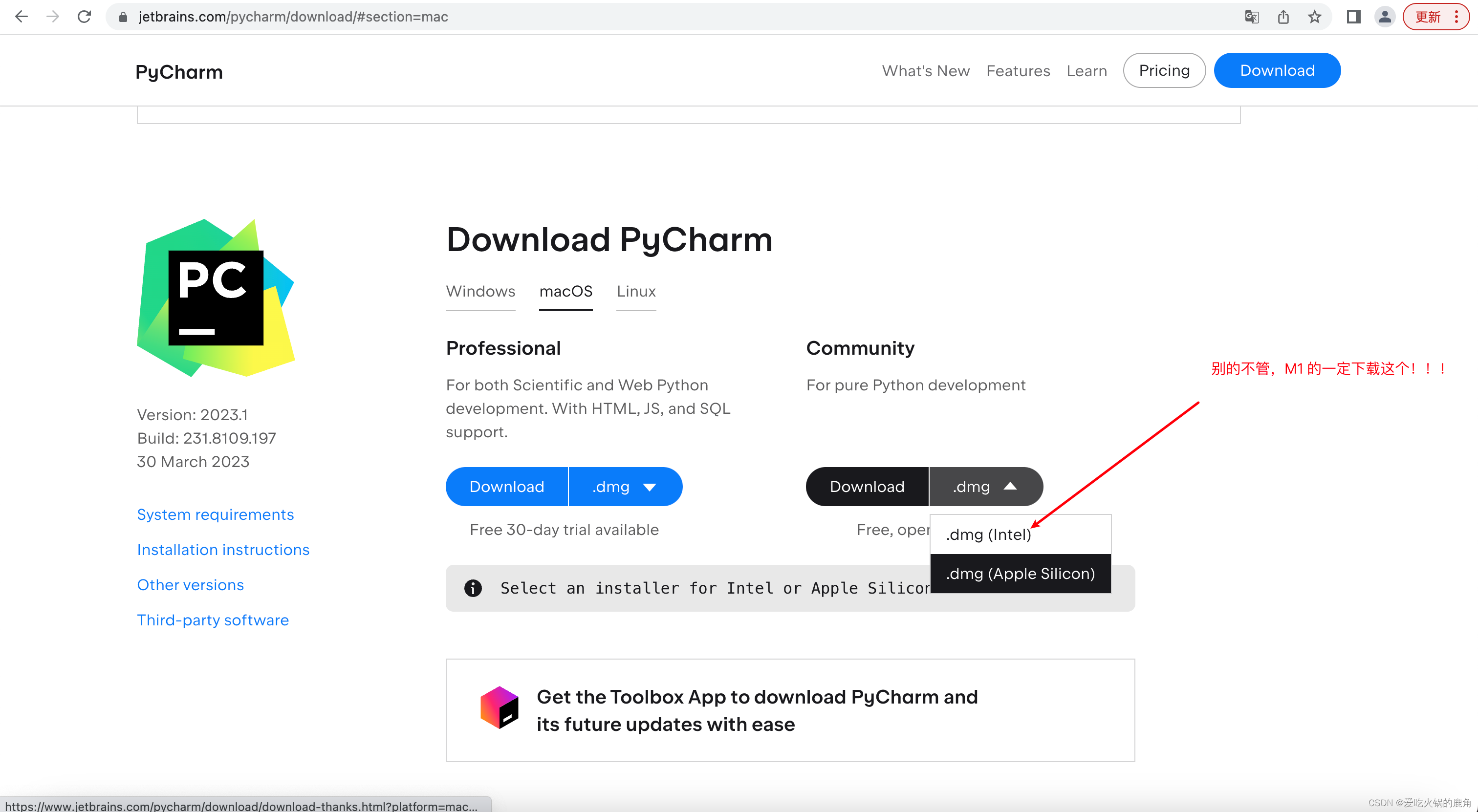Open the Other versions link

pos(190,585)
